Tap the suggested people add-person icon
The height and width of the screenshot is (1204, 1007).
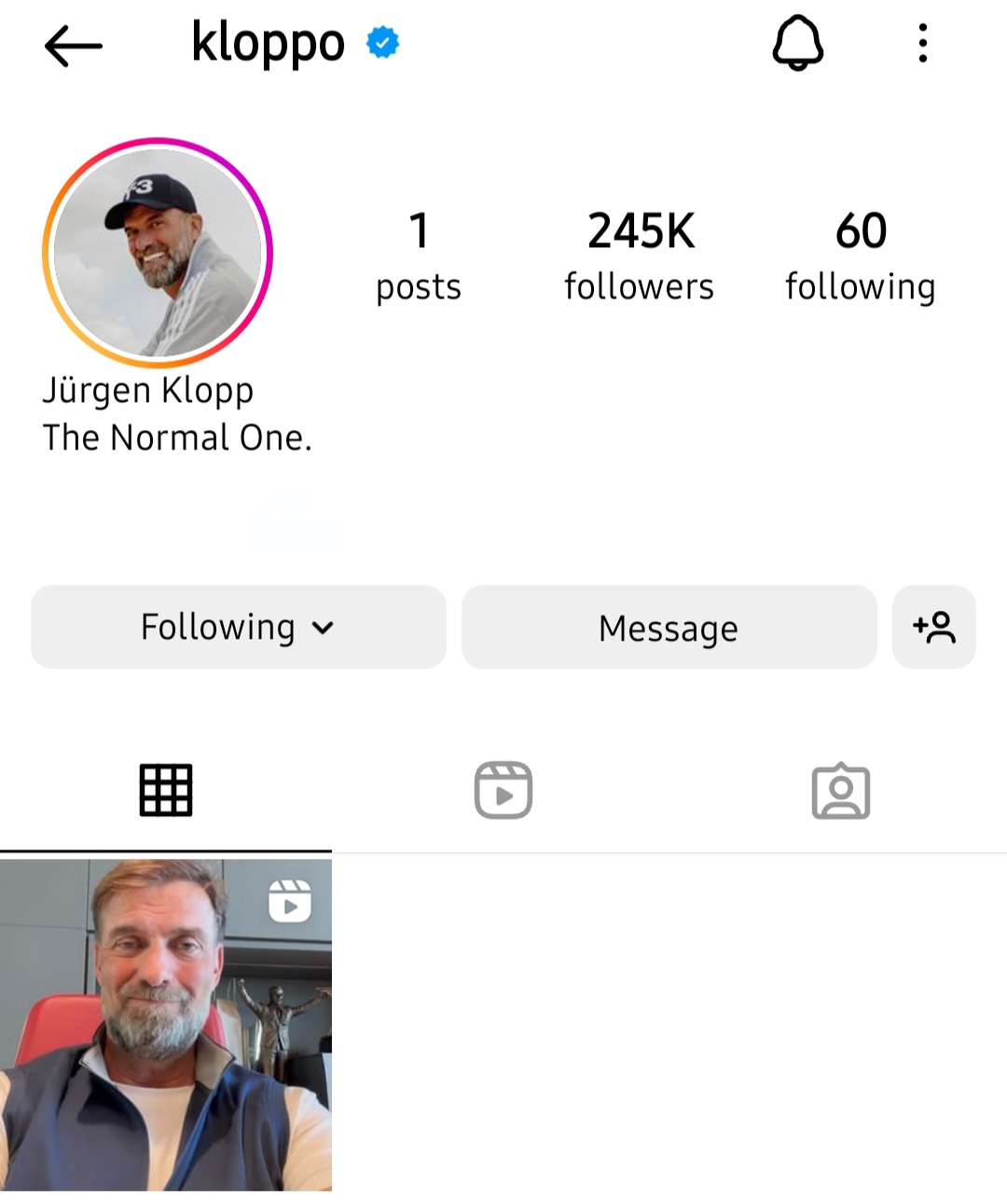click(933, 627)
